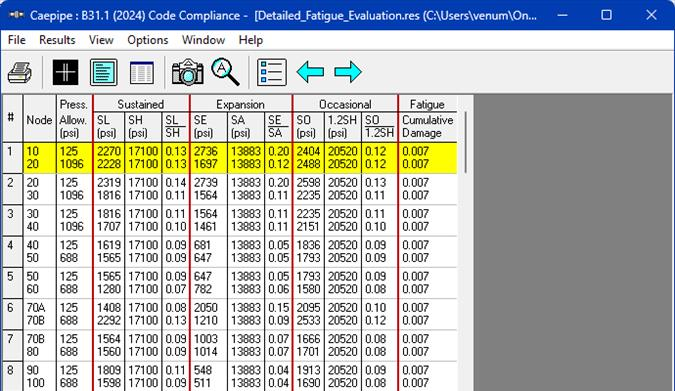The image size is (675, 391).
Task: Open the results list selector icon
Action: [x=272, y=72]
